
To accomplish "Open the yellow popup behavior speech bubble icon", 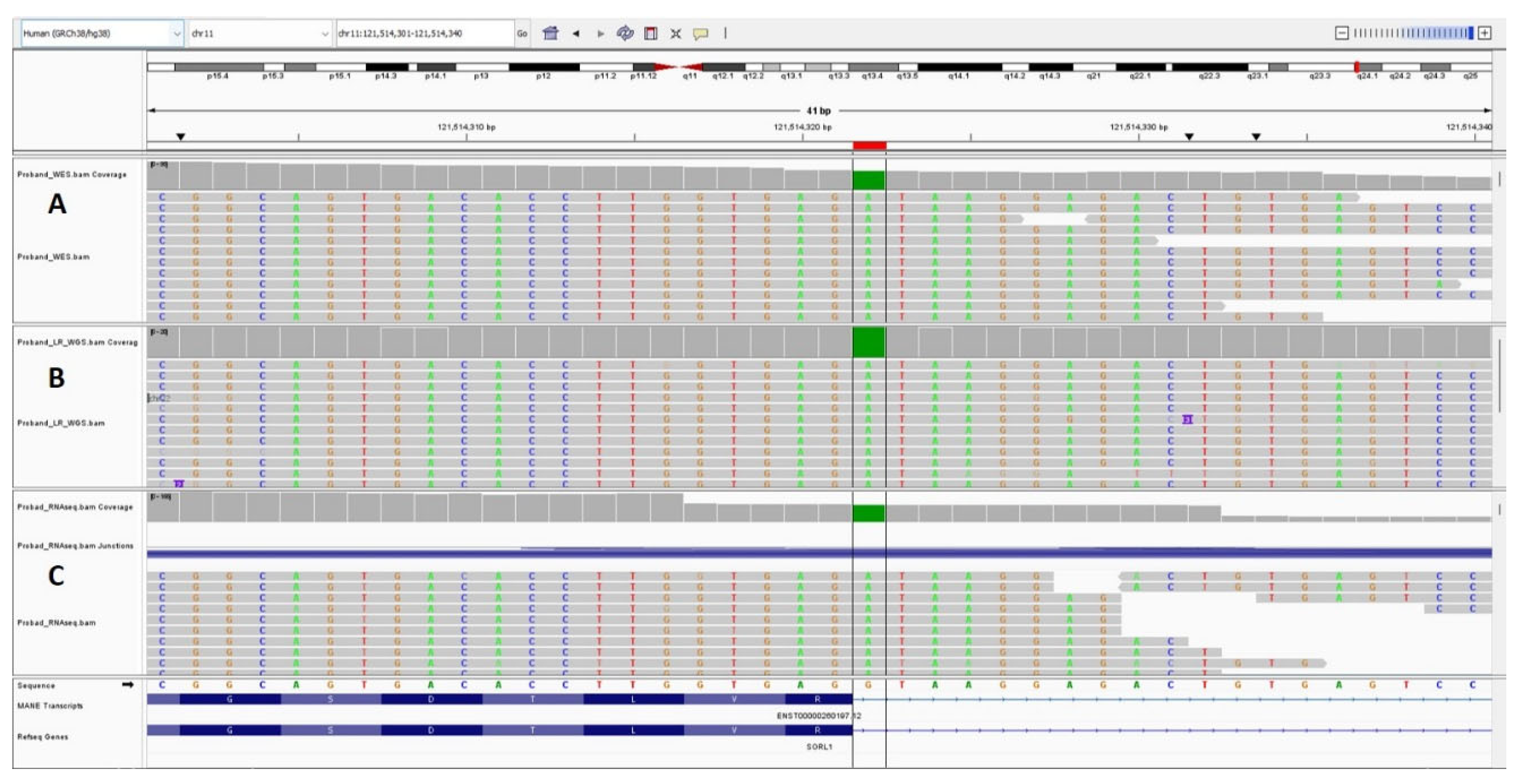I will coord(700,33).
